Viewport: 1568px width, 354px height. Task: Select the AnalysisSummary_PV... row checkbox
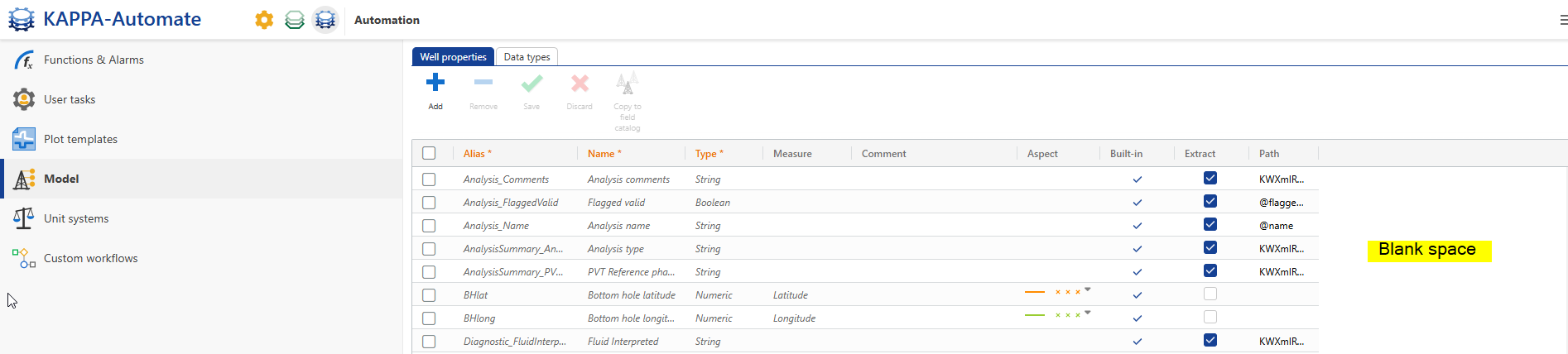coord(429,271)
